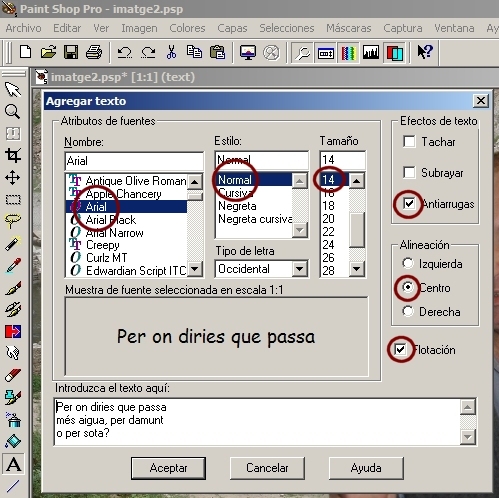Select the Flood Fill bucket tool
Screen dimensions: 499x498
pyautogui.click(x=13, y=442)
